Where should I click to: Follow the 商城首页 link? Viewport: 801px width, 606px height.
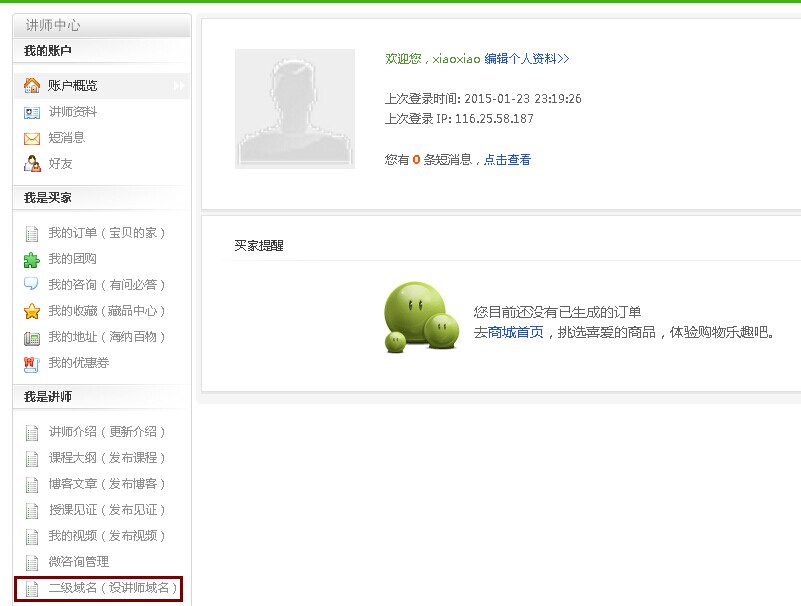[515, 332]
